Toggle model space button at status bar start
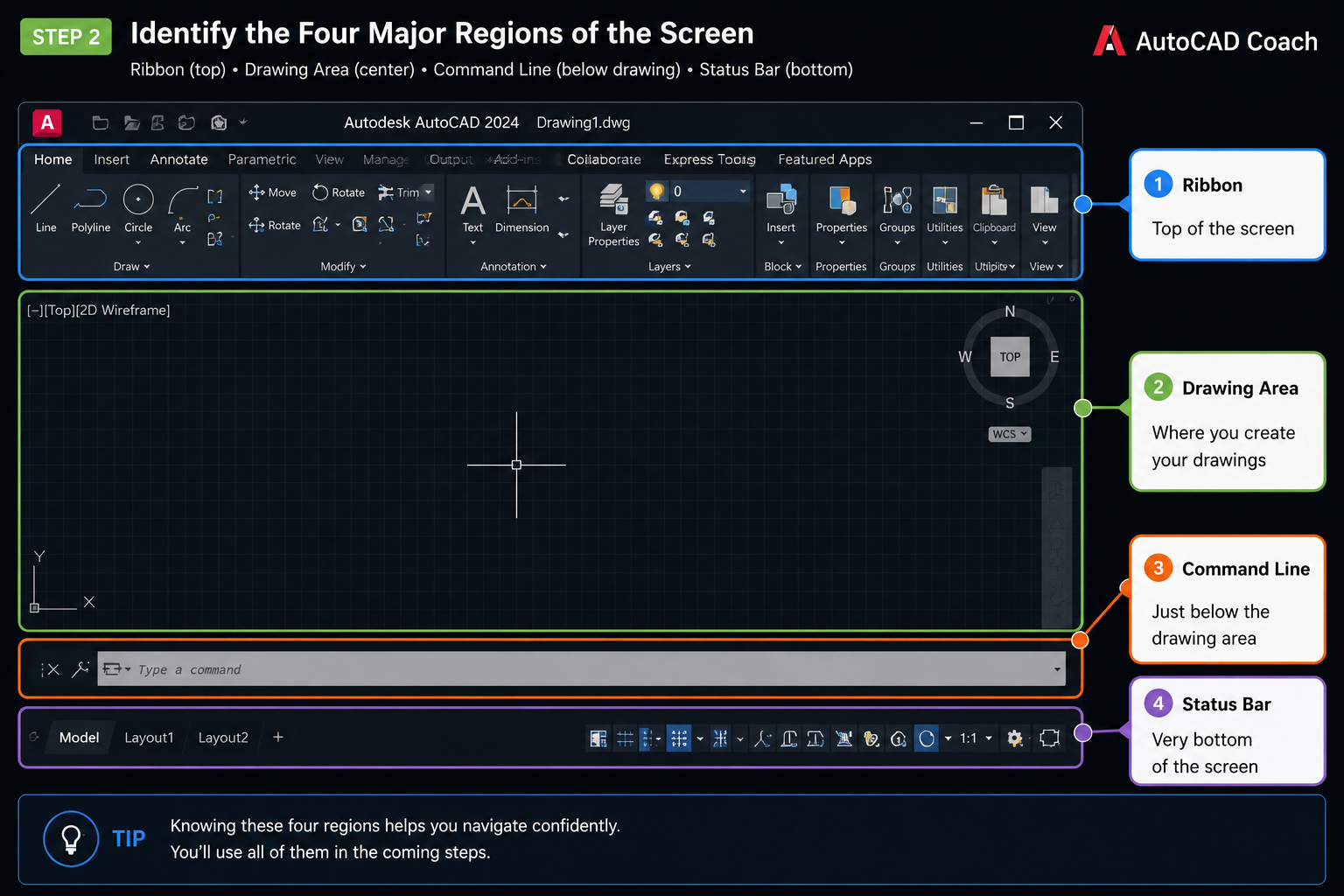This screenshot has width=1344, height=896. [598, 738]
